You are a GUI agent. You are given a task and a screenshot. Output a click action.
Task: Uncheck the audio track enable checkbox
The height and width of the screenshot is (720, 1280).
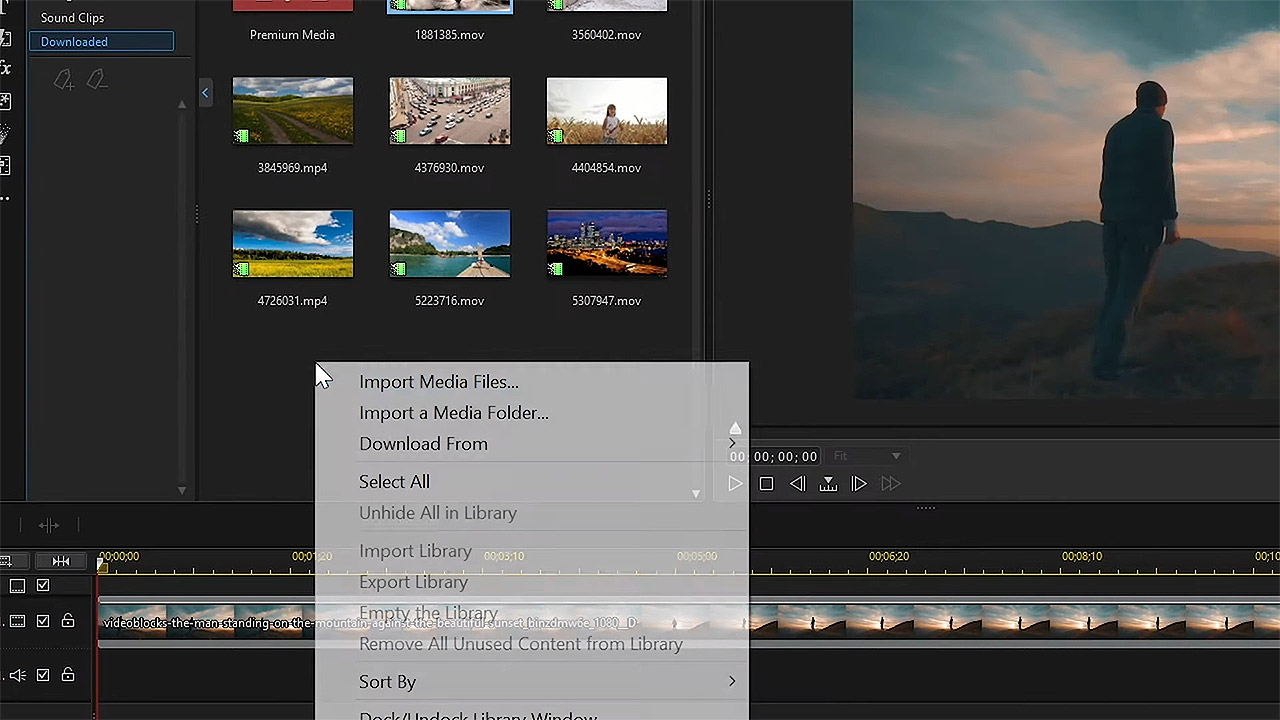(43, 675)
